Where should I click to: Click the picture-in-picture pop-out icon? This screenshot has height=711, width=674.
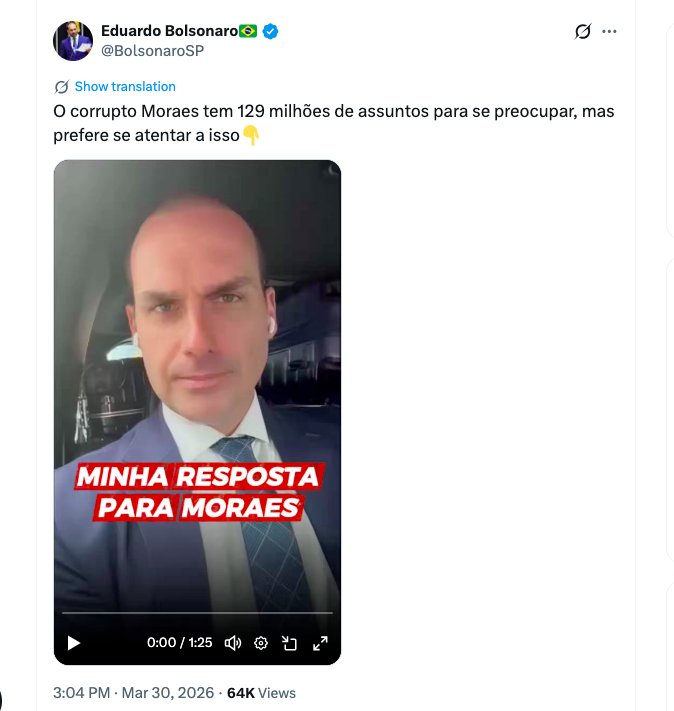point(289,643)
